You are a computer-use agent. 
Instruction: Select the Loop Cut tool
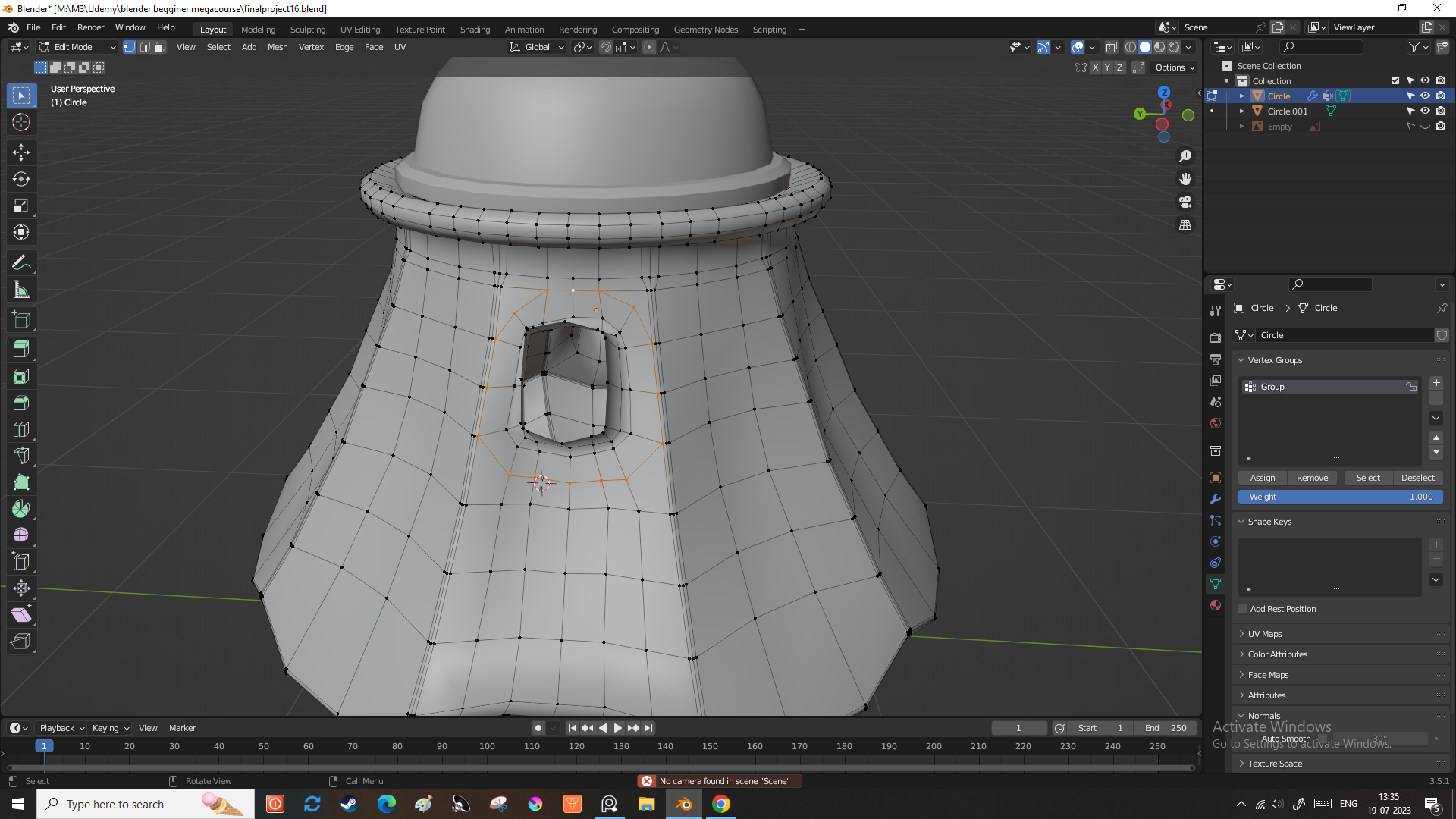pyautogui.click(x=21, y=429)
